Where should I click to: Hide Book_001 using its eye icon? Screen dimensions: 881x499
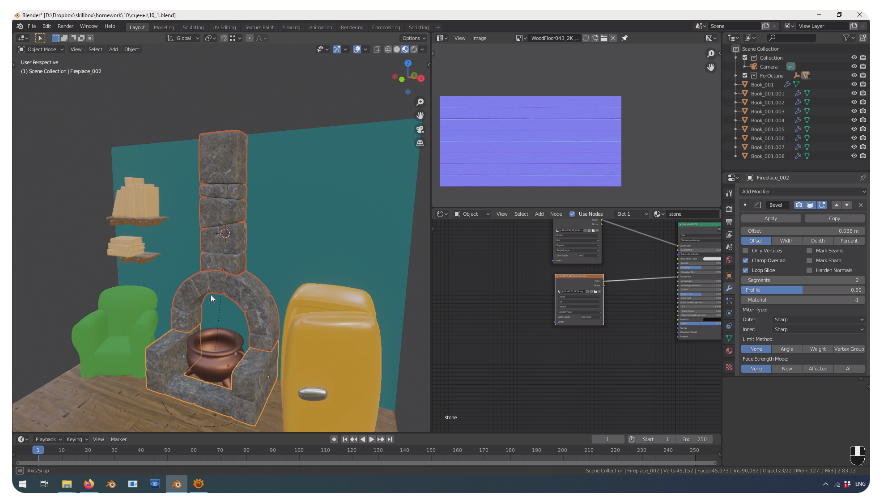(x=854, y=85)
